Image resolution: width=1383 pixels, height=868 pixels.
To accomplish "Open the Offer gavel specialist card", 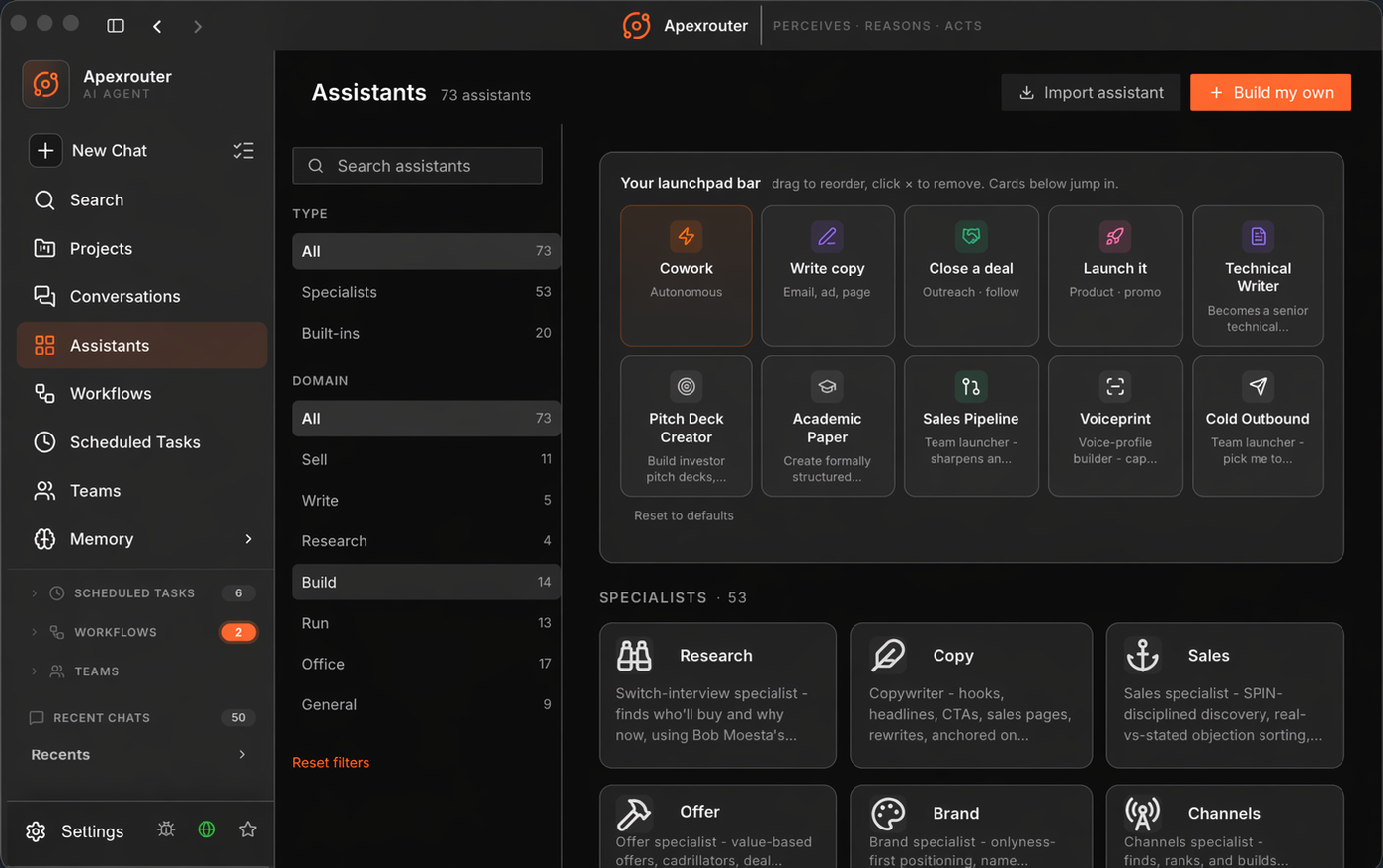I will click(x=718, y=827).
